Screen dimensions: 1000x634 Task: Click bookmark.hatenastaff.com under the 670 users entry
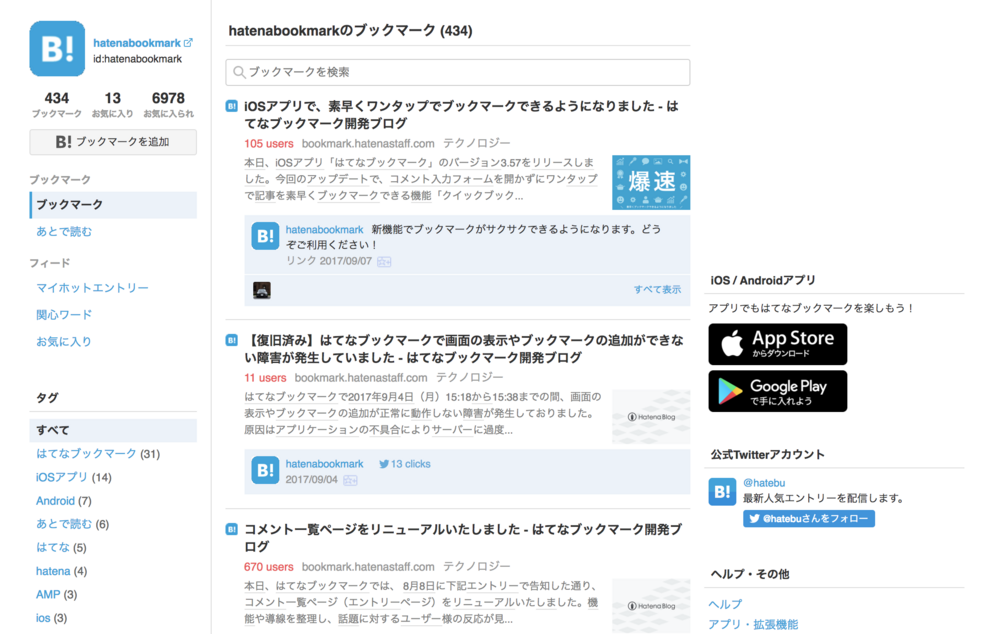(x=368, y=566)
